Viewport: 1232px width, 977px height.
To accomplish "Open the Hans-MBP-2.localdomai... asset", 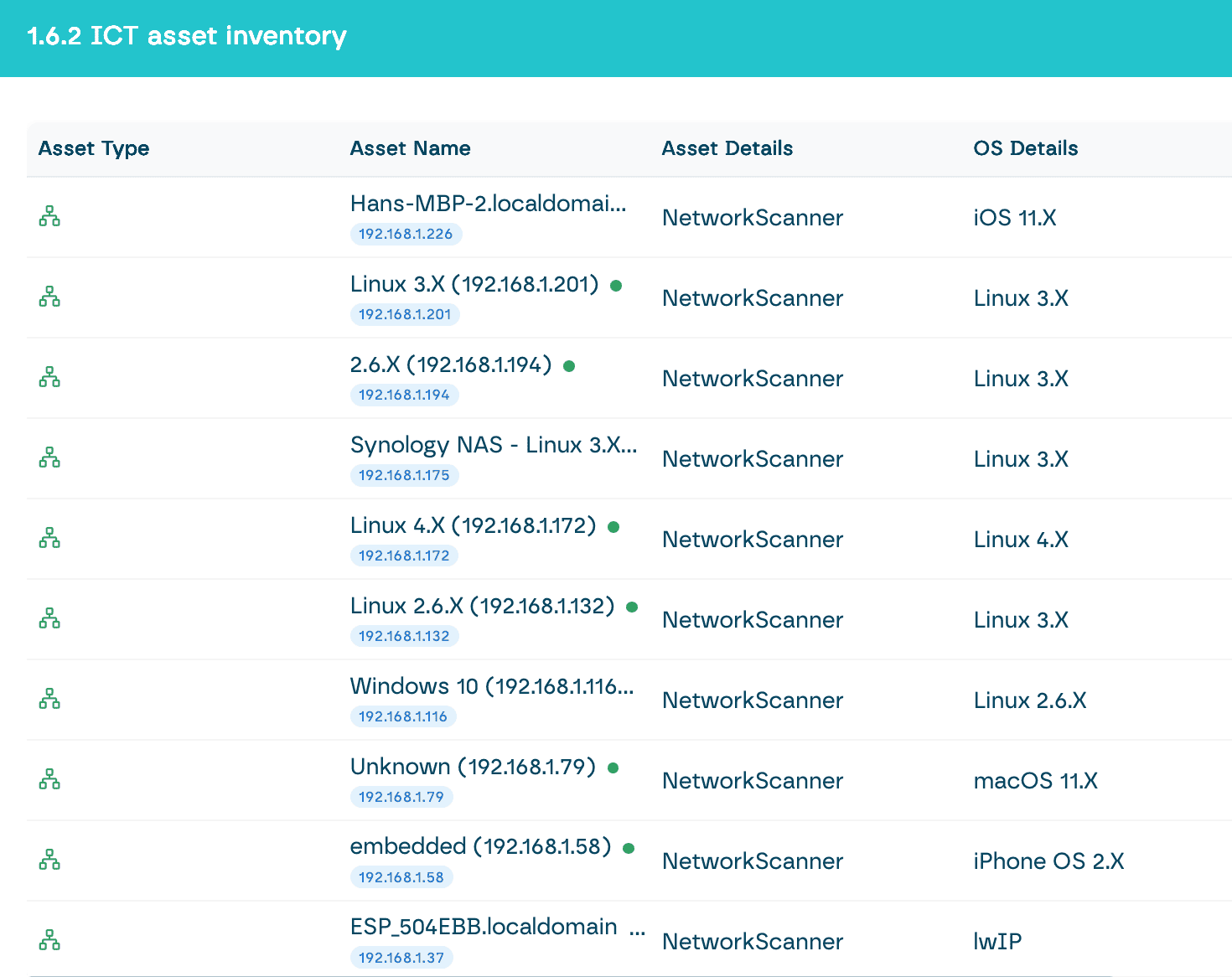I will (x=489, y=204).
